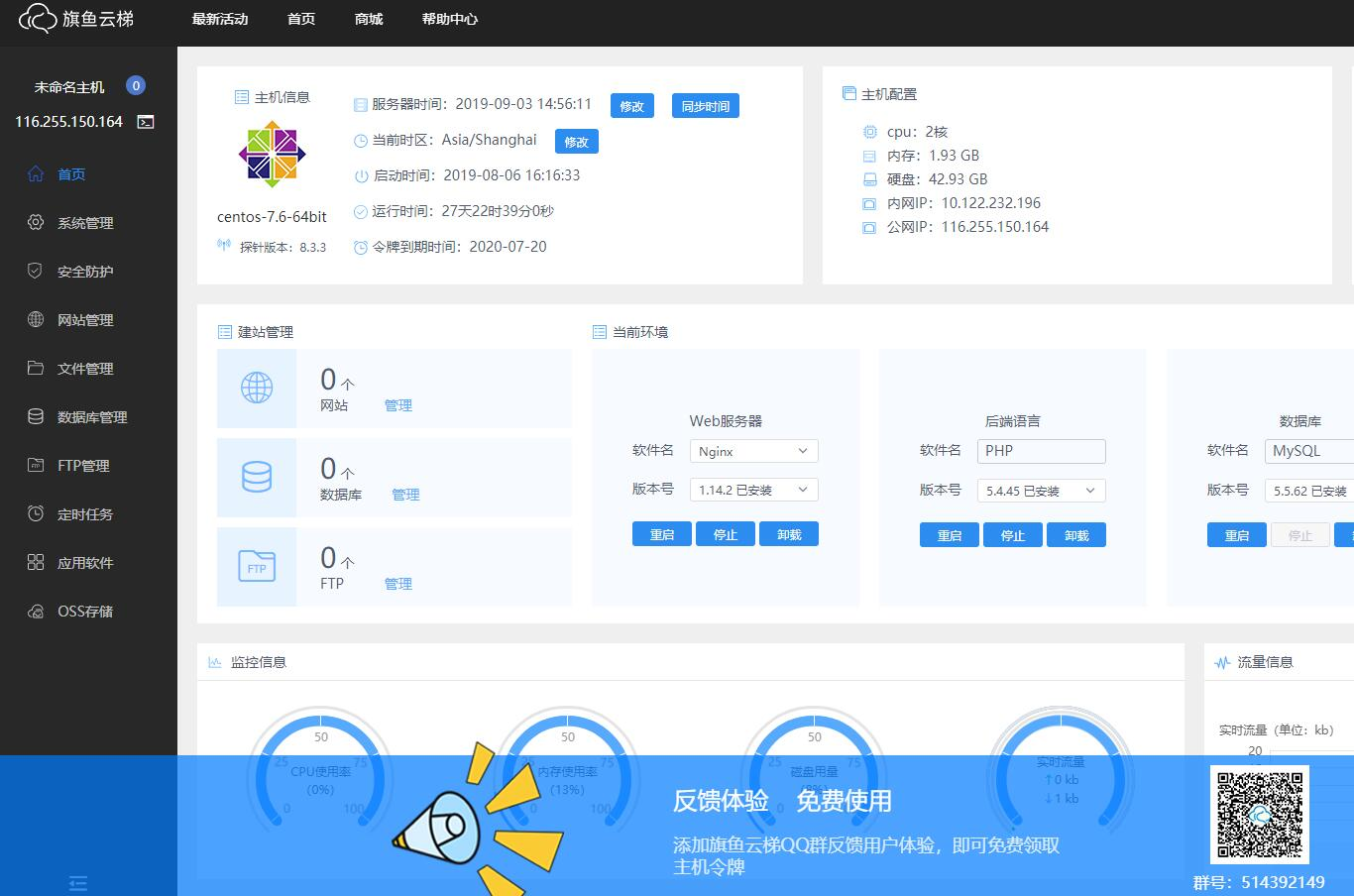This screenshot has width=1354, height=896.
Task: Click the 探针版本 8.3.3 text
Action: [282, 247]
